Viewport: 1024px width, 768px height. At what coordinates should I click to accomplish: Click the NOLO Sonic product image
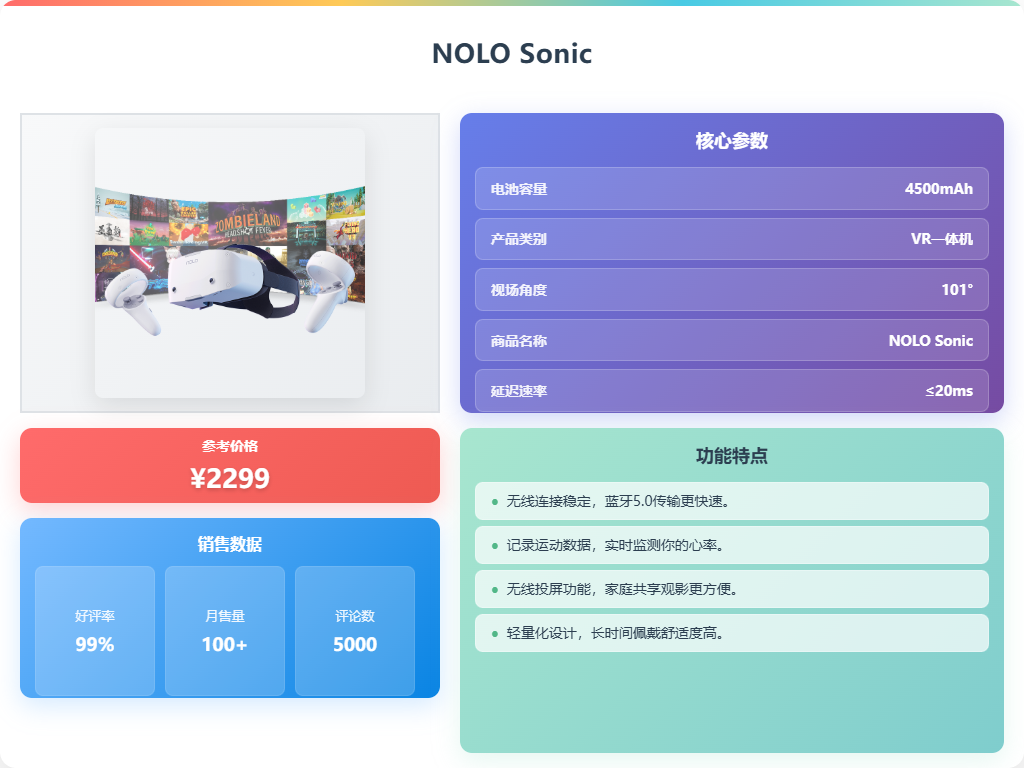point(230,263)
